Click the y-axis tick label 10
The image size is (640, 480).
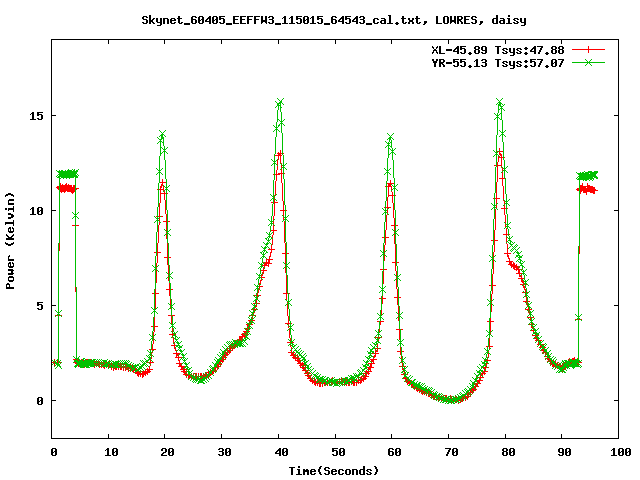click(x=36, y=211)
